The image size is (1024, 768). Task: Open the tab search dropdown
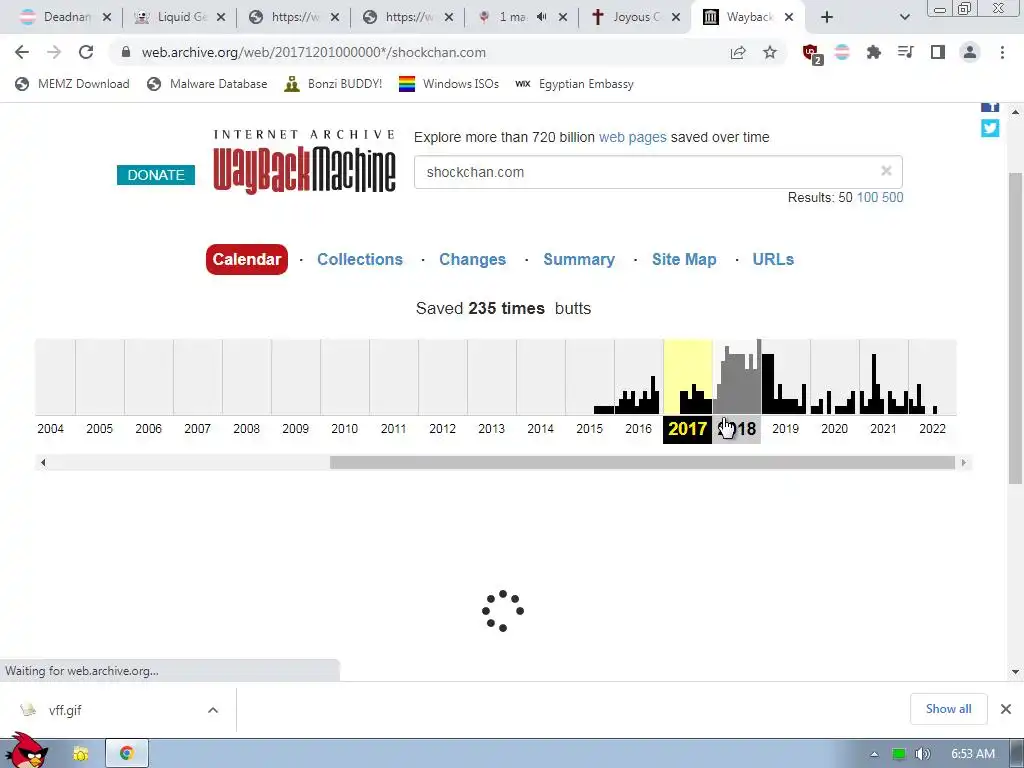click(904, 17)
